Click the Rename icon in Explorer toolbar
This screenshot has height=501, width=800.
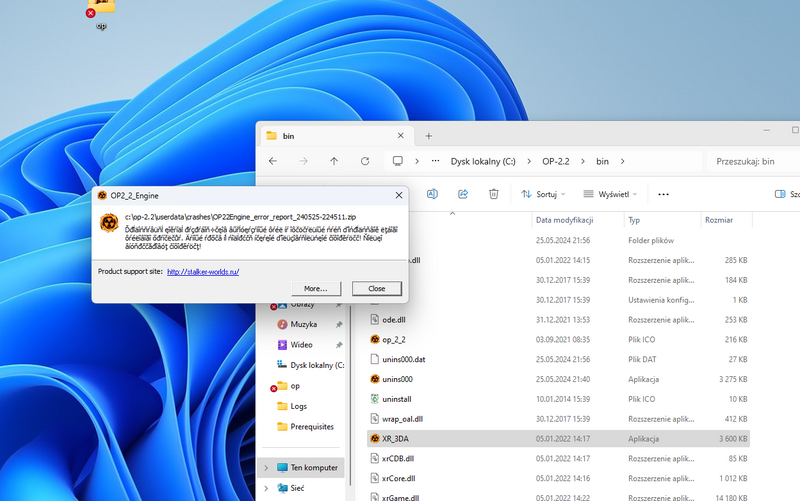coord(433,194)
